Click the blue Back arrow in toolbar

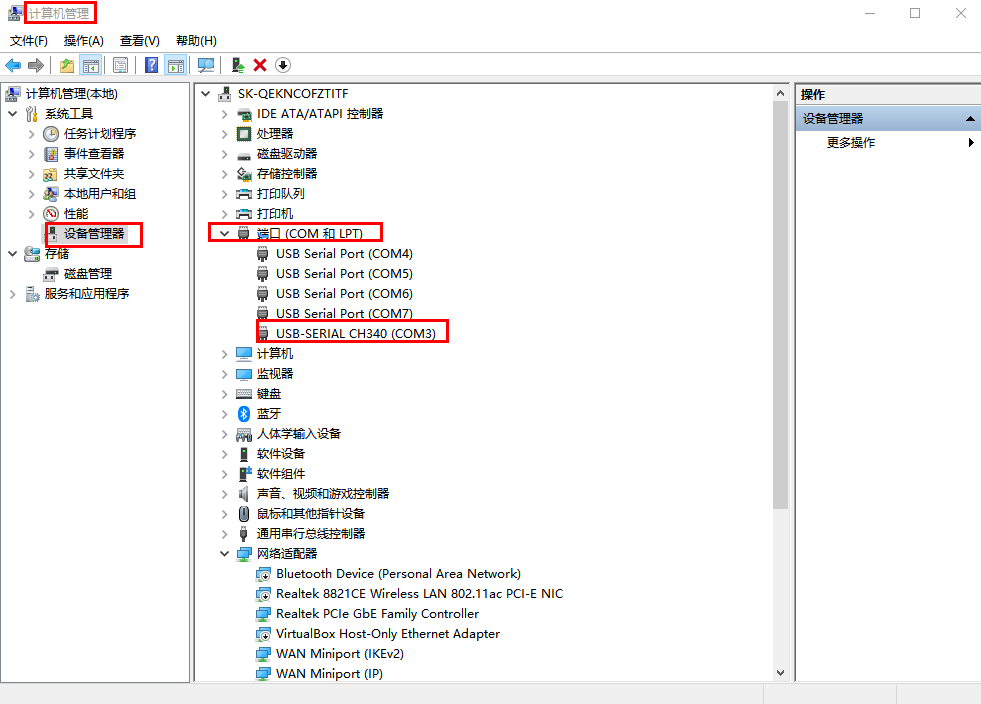[13, 65]
